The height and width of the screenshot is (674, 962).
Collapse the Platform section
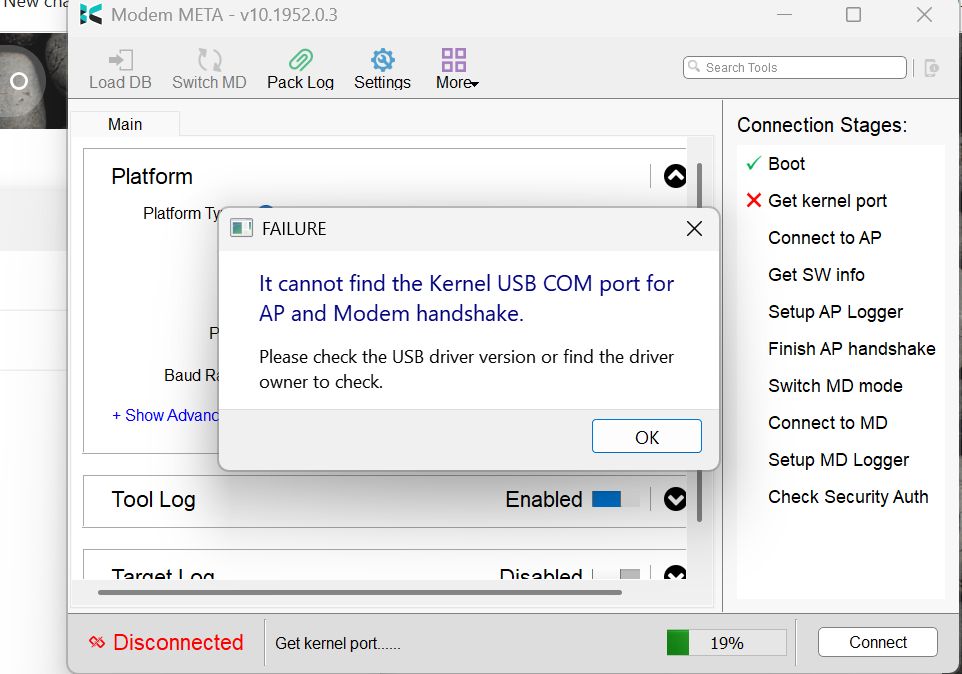click(675, 177)
